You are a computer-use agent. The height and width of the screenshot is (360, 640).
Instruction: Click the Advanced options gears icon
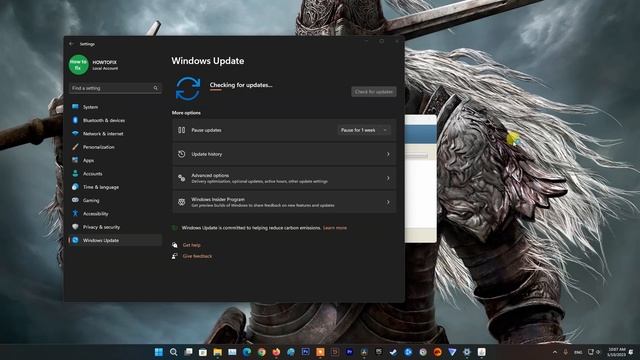(182, 178)
